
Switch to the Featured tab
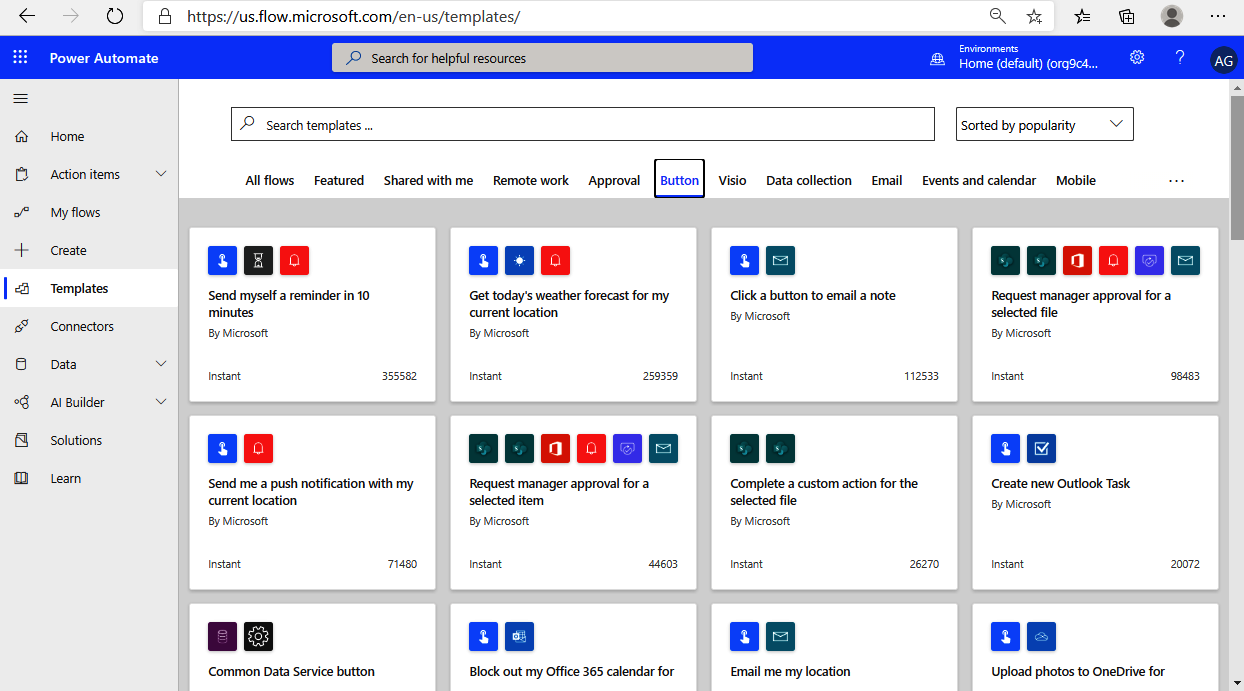click(339, 181)
